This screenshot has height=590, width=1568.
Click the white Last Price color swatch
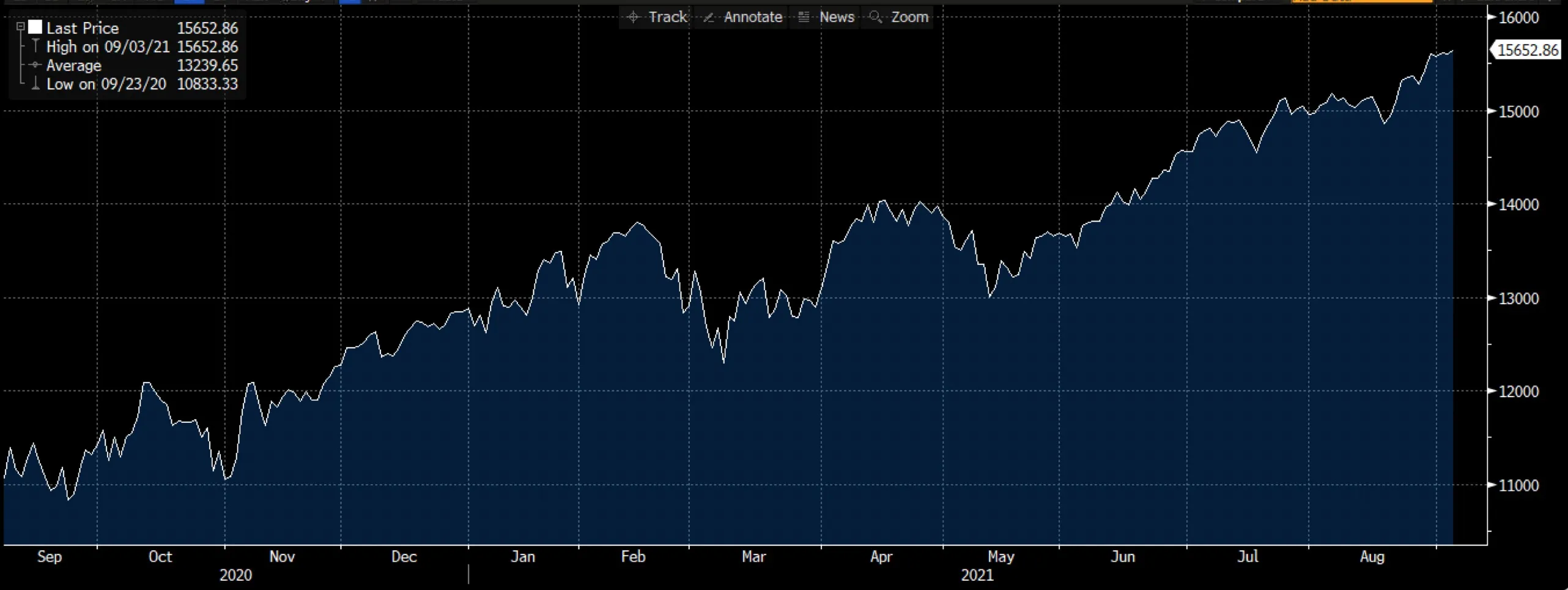pyautogui.click(x=35, y=27)
